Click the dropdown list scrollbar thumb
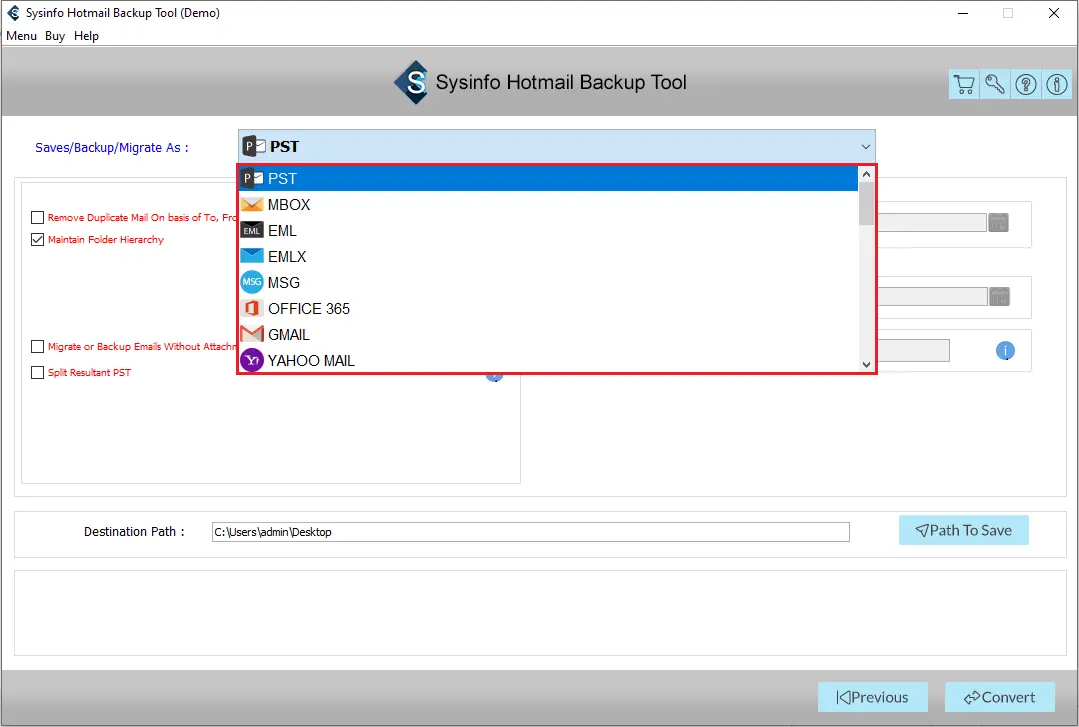The width and height of the screenshot is (1079, 727). (x=866, y=204)
